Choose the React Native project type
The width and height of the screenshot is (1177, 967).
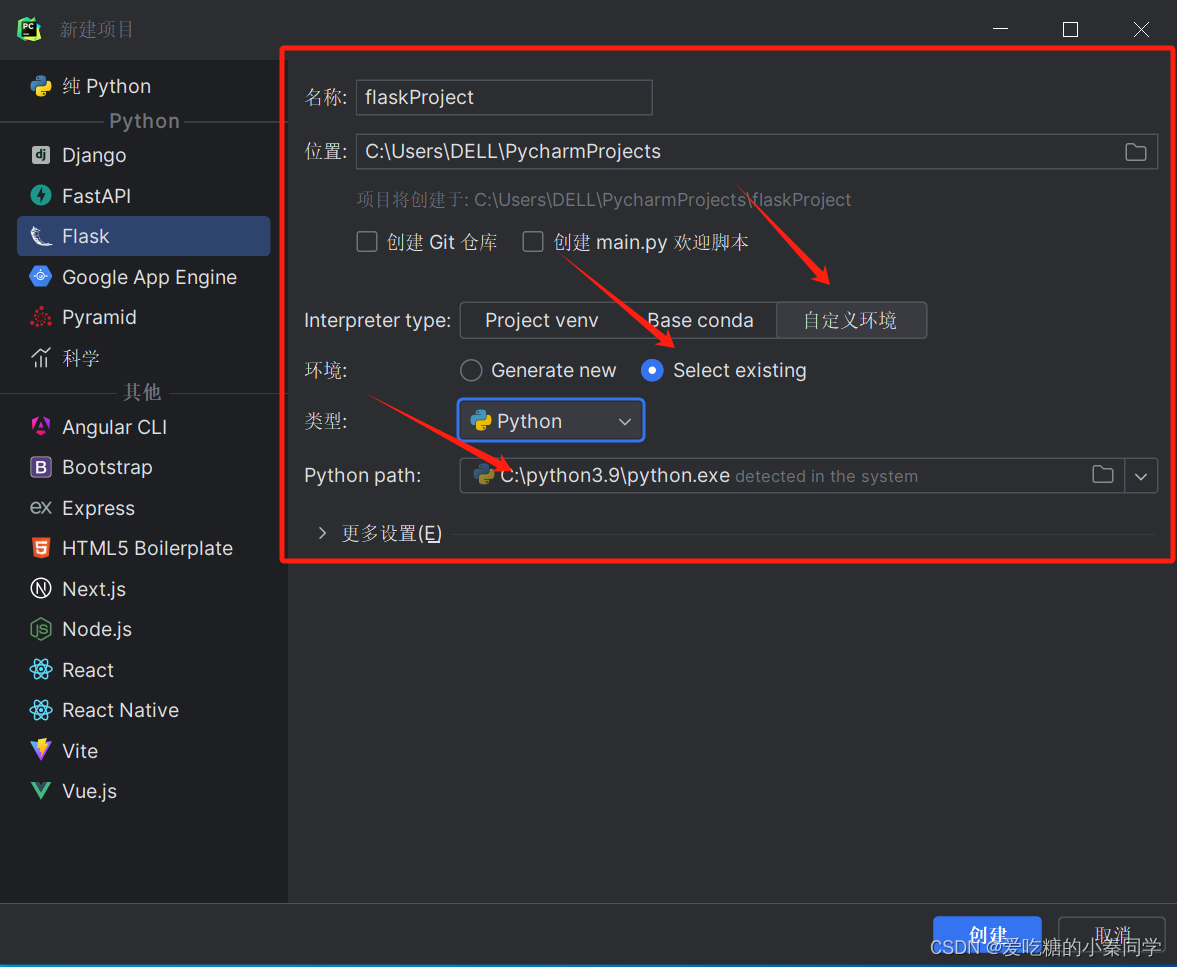143,710
